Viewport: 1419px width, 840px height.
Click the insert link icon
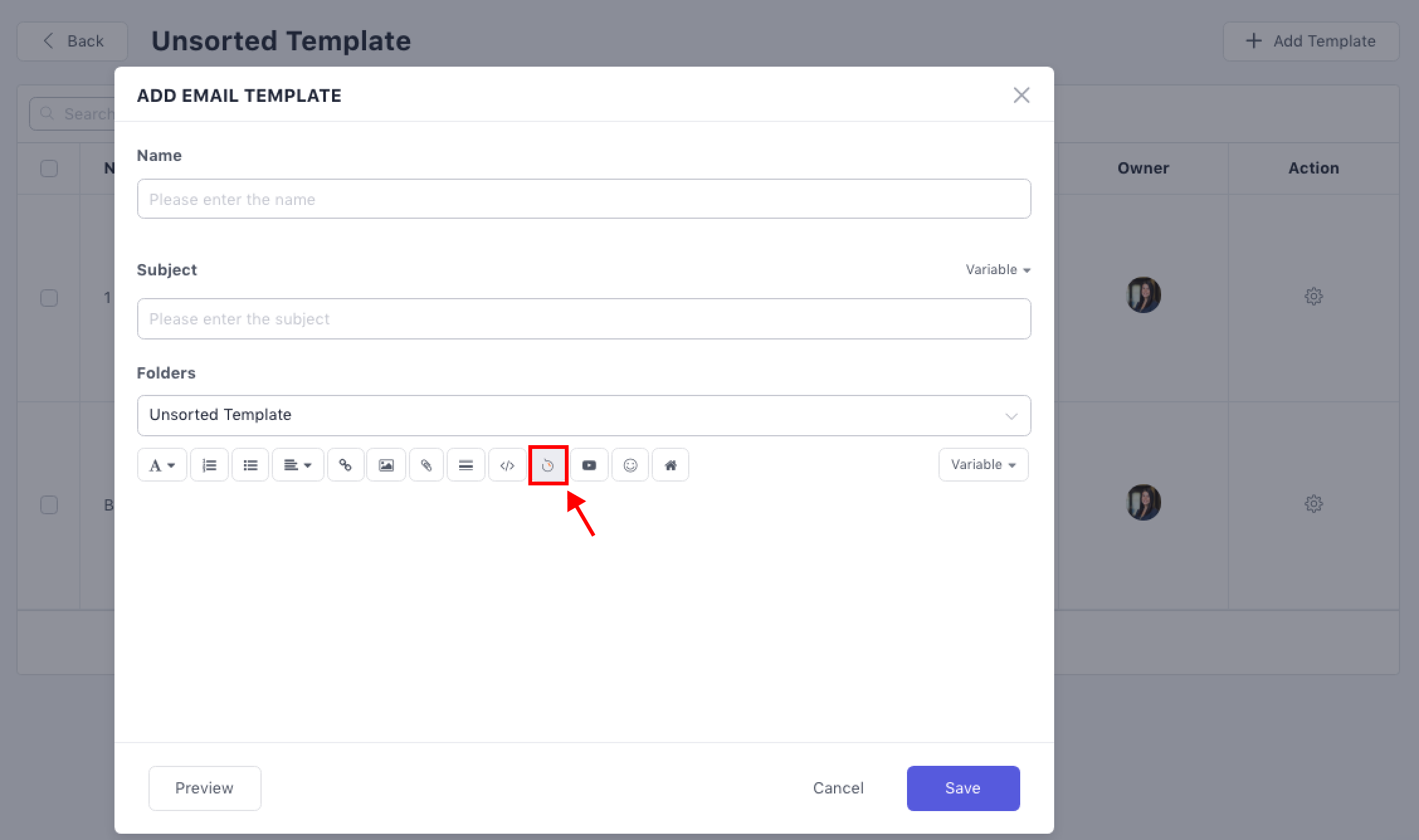(x=345, y=465)
